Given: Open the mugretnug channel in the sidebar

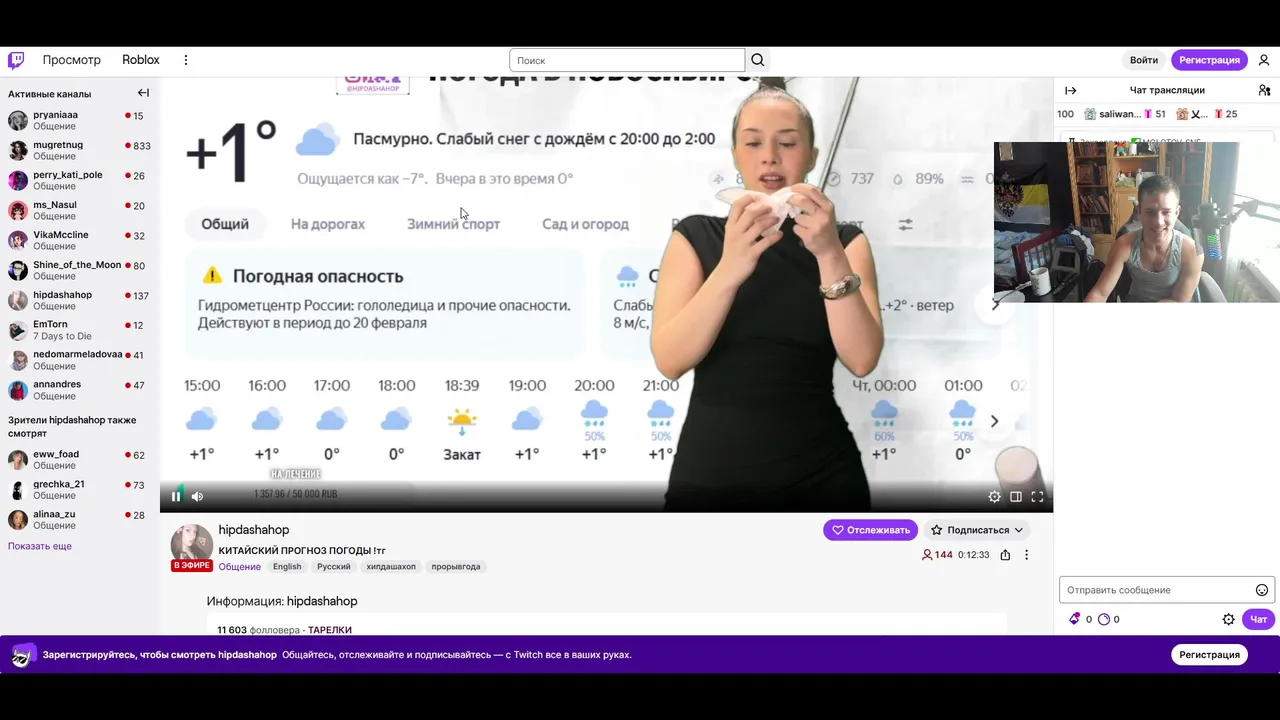Looking at the screenshot, I should (80, 150).
